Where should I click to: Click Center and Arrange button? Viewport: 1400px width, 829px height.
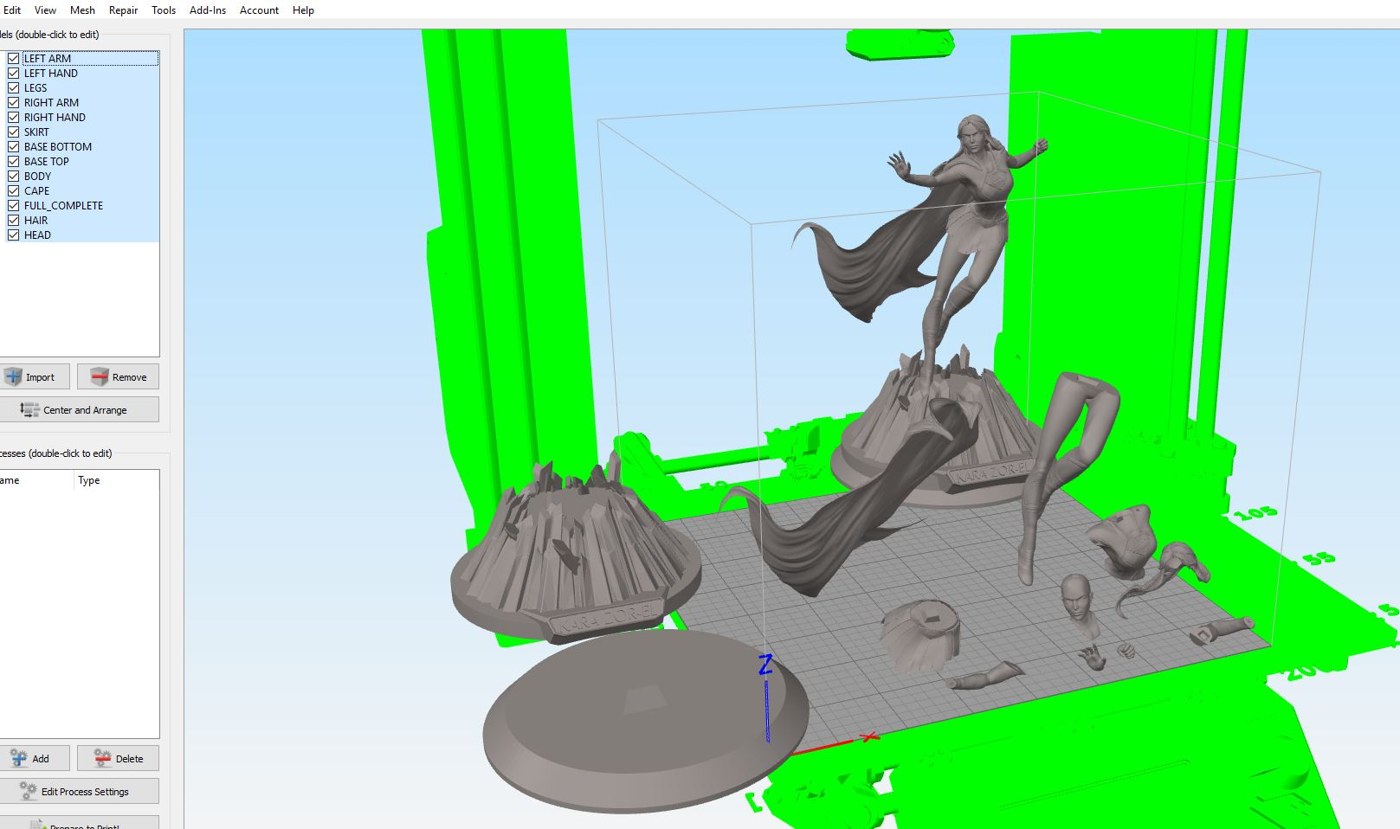(78, 410)
